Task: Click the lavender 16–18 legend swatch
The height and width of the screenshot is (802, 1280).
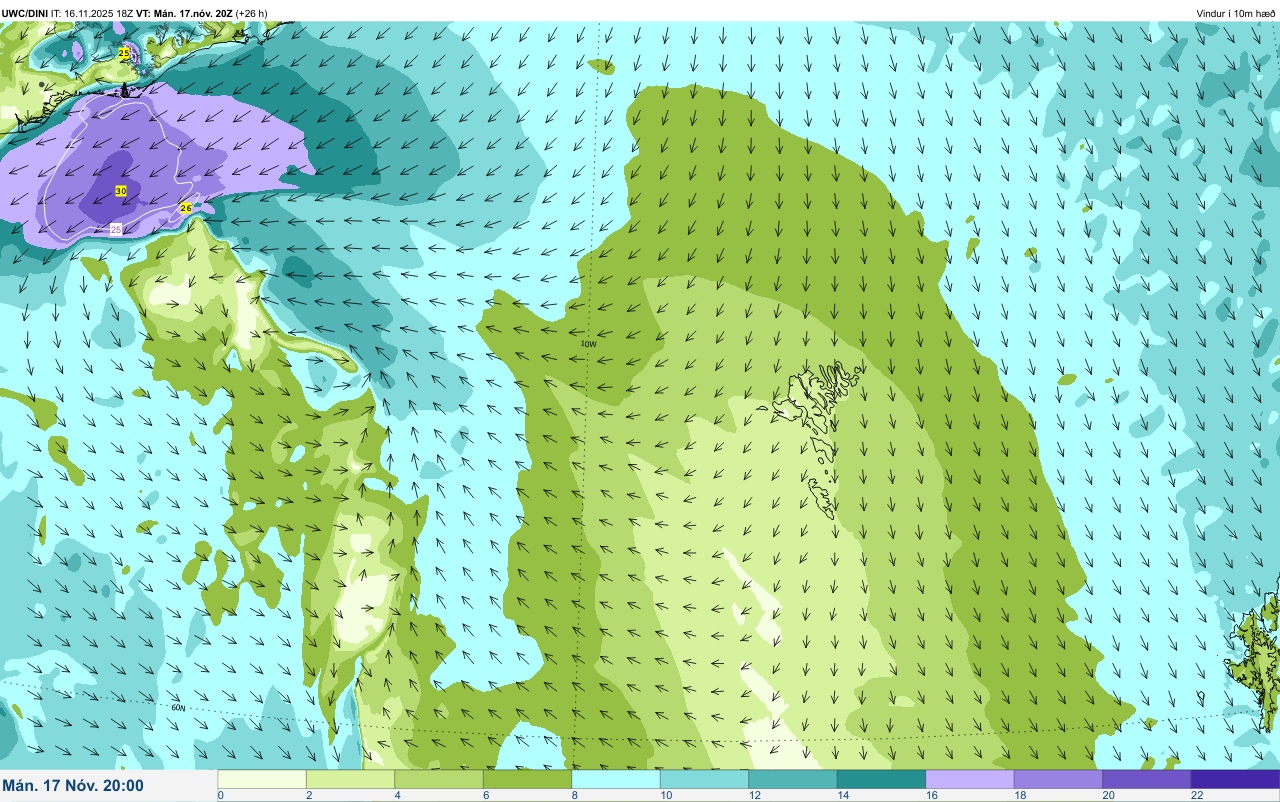Action: [x=970, y=779]
